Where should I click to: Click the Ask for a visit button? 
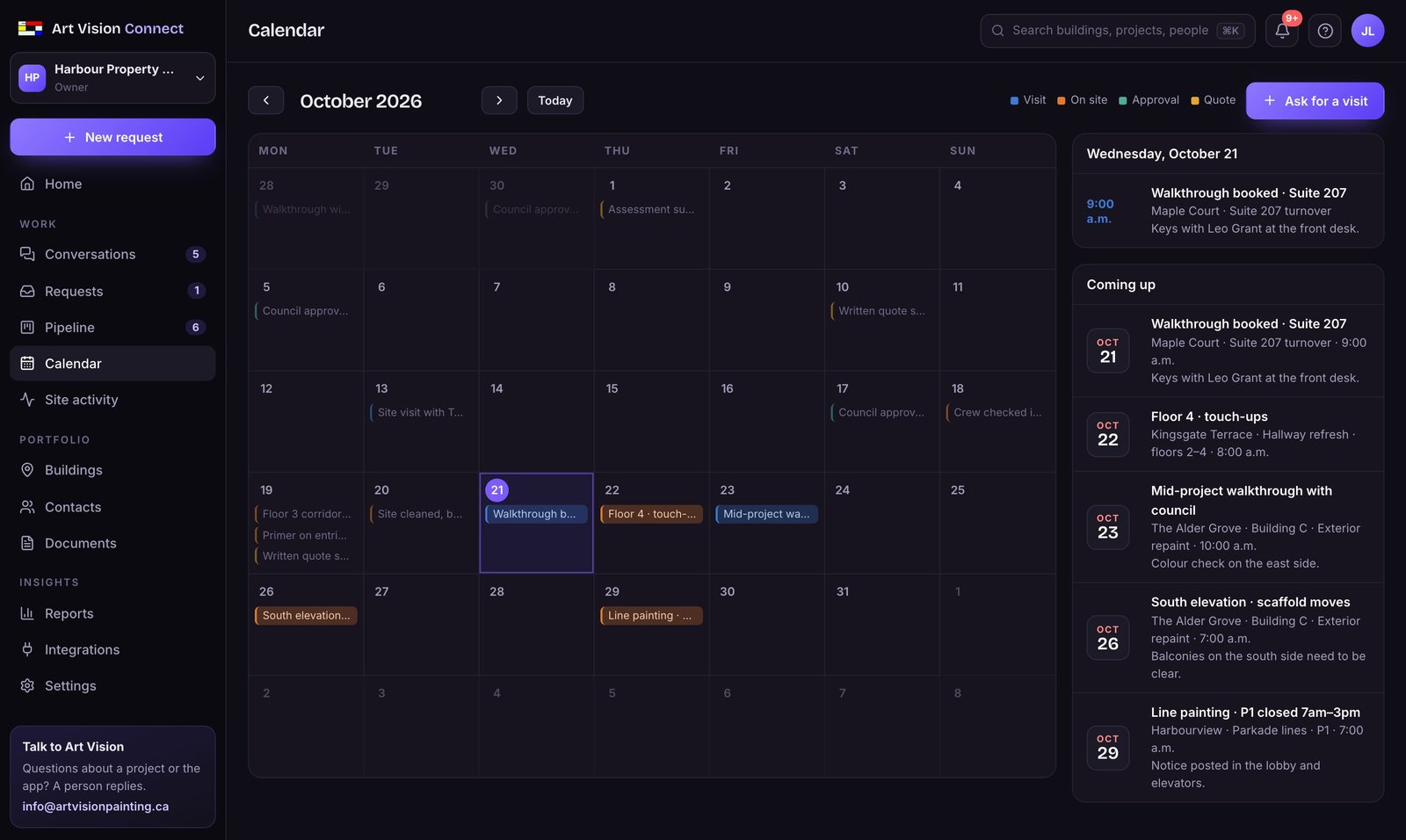tap(1315, 101)
